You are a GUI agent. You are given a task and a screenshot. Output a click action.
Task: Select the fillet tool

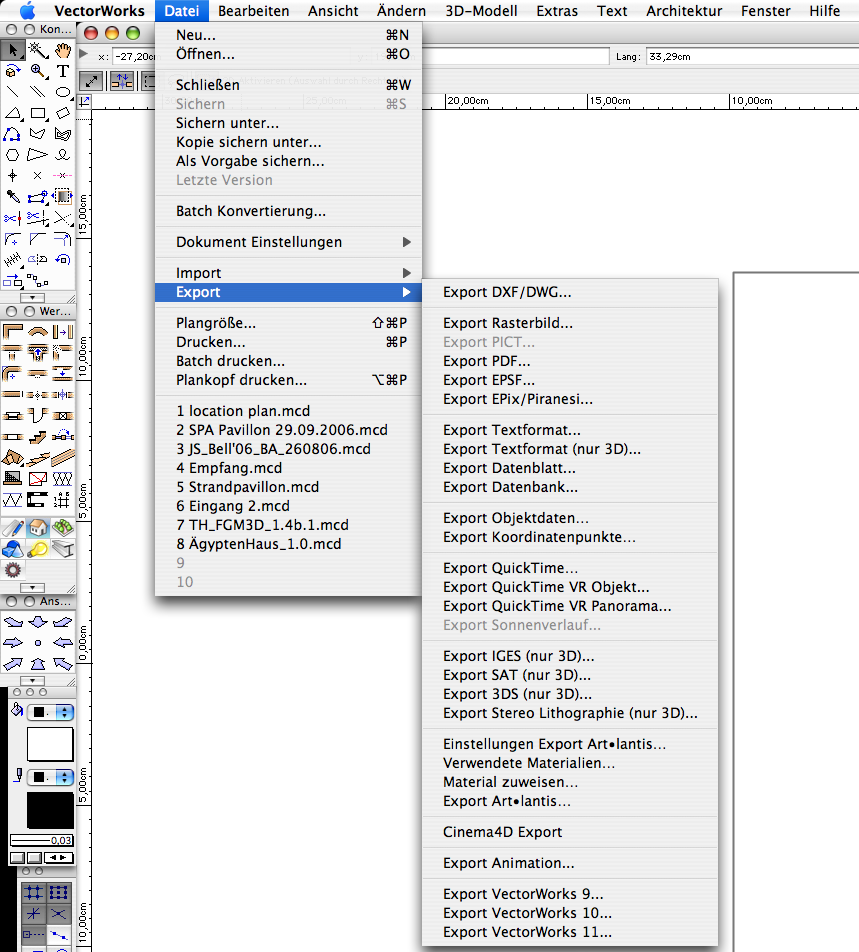(x=12, y=239)
